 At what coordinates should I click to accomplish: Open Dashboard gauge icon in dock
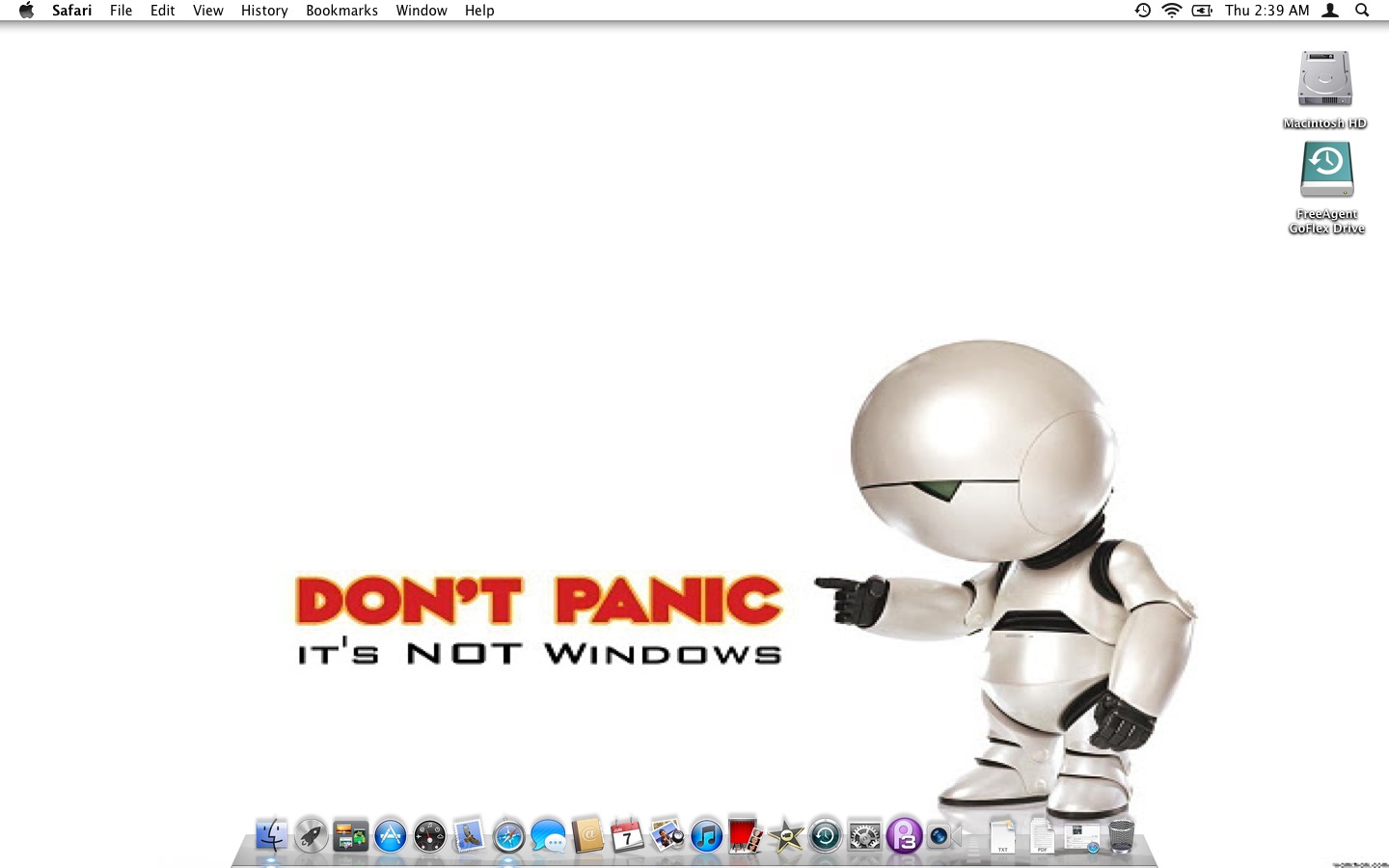pos(429,835)
